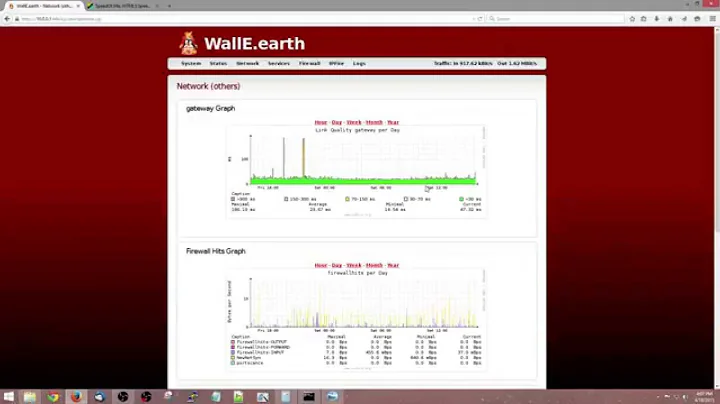Click the Firewall Hits Graph heading
720x404 pixels.
tap(215, 251)
